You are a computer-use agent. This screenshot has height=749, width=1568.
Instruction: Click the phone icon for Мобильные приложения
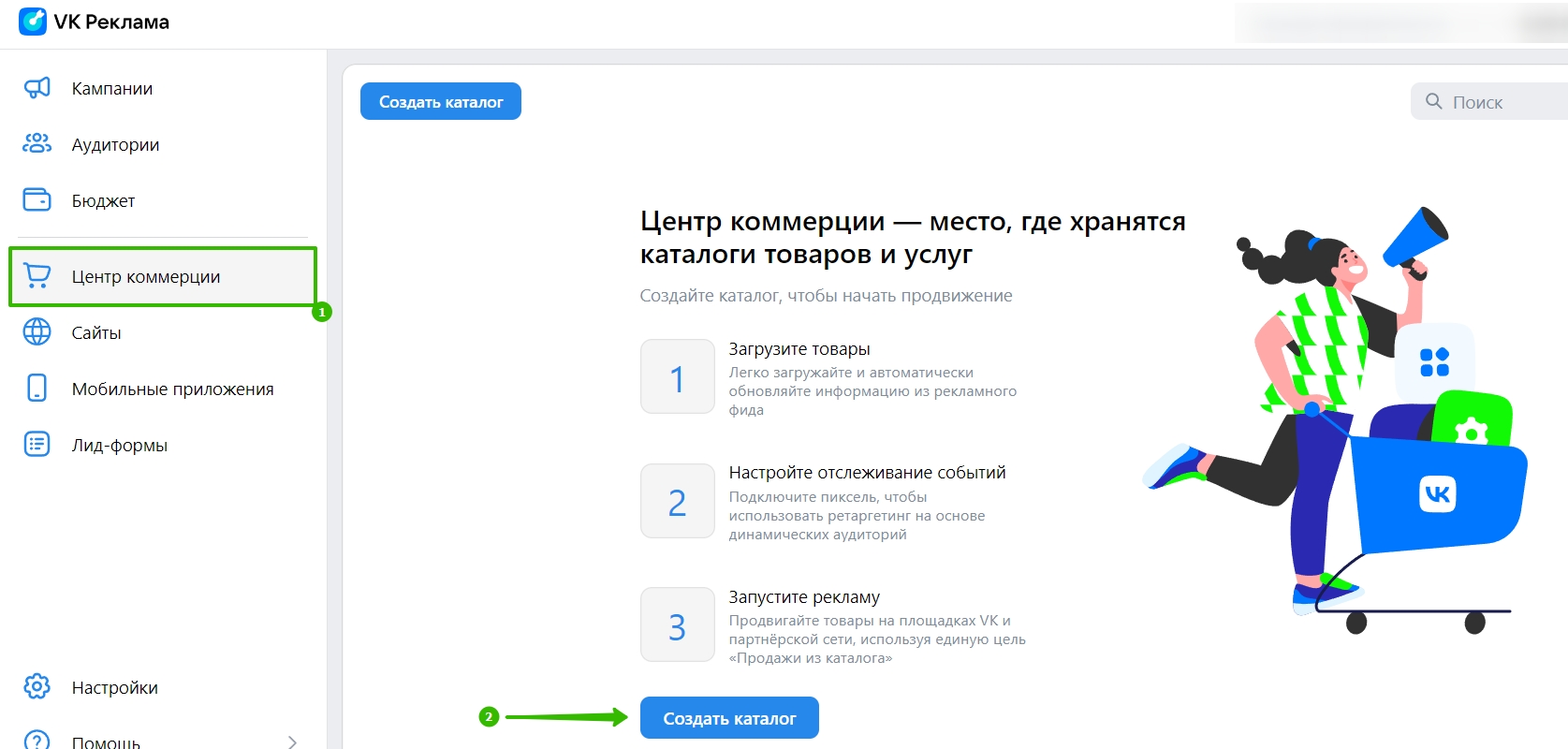coord(37,388)
